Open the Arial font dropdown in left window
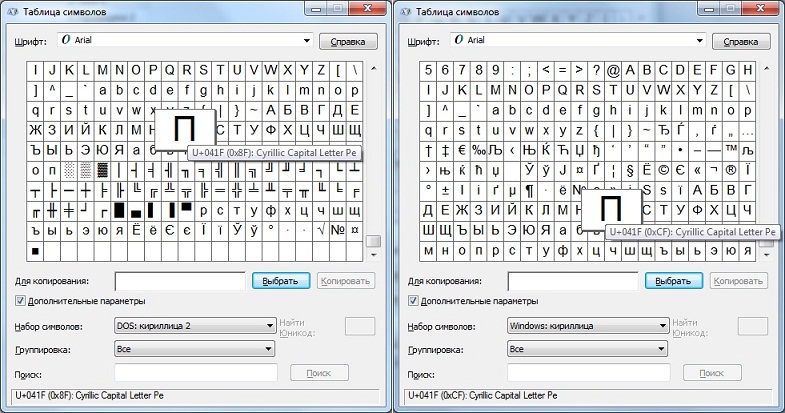785x413 pixels. (185, 40)
